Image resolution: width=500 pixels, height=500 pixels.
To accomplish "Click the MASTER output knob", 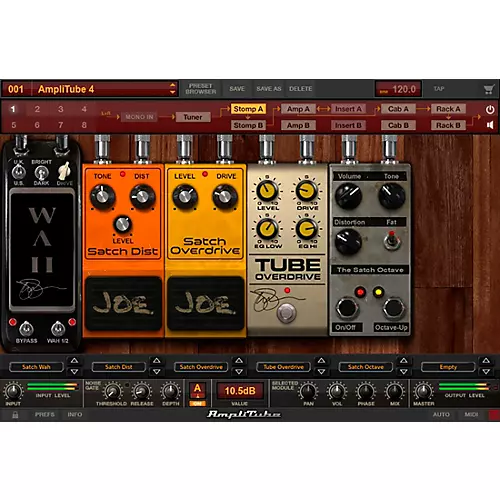I will [x=423, y=391].
